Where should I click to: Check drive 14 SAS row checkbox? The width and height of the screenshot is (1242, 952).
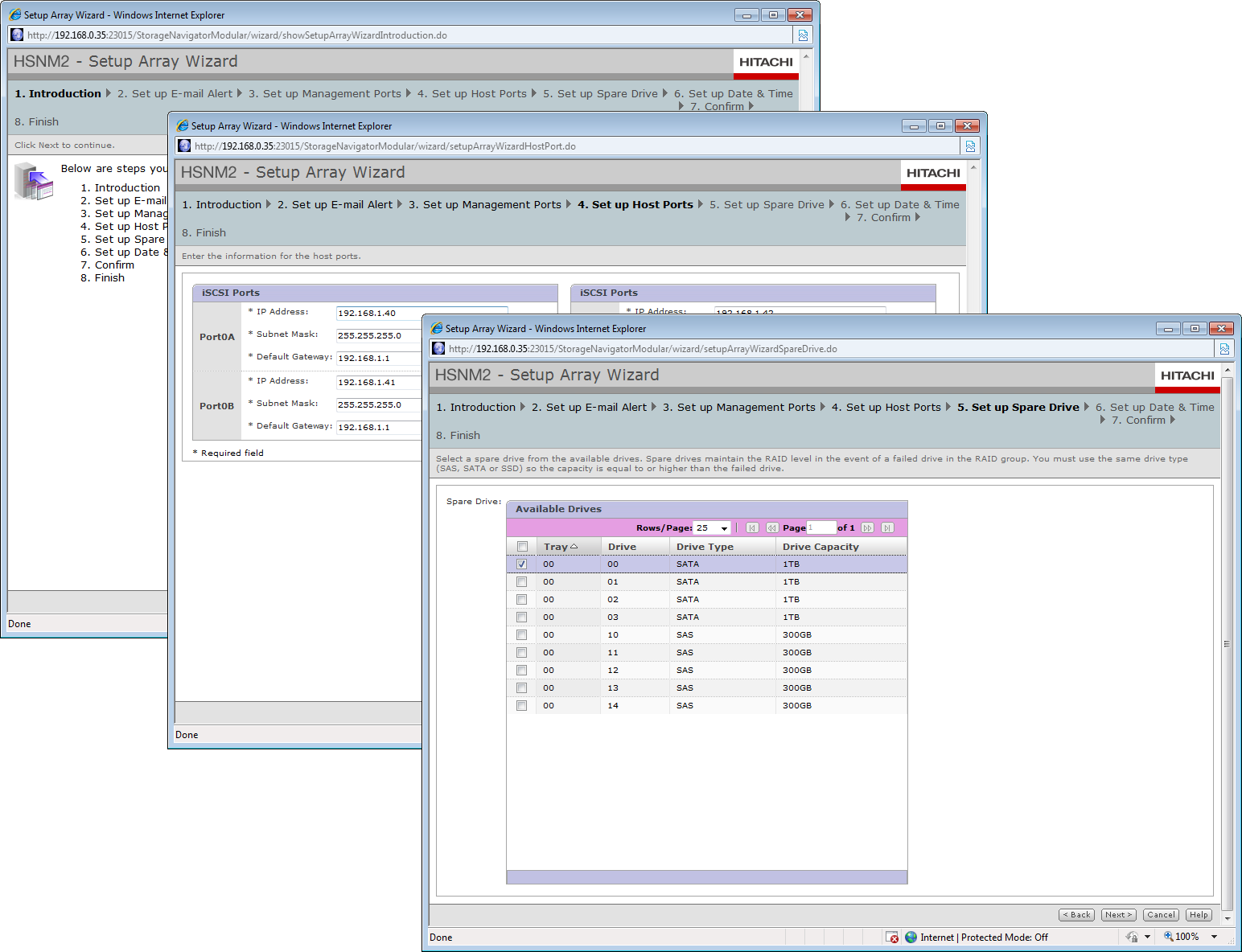522,706
